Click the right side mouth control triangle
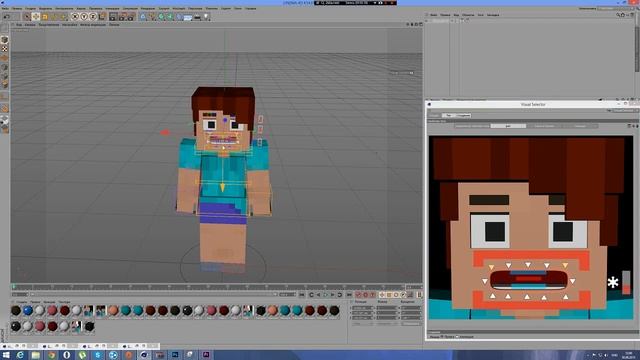 pyautogui.click(x=572, y=281)
